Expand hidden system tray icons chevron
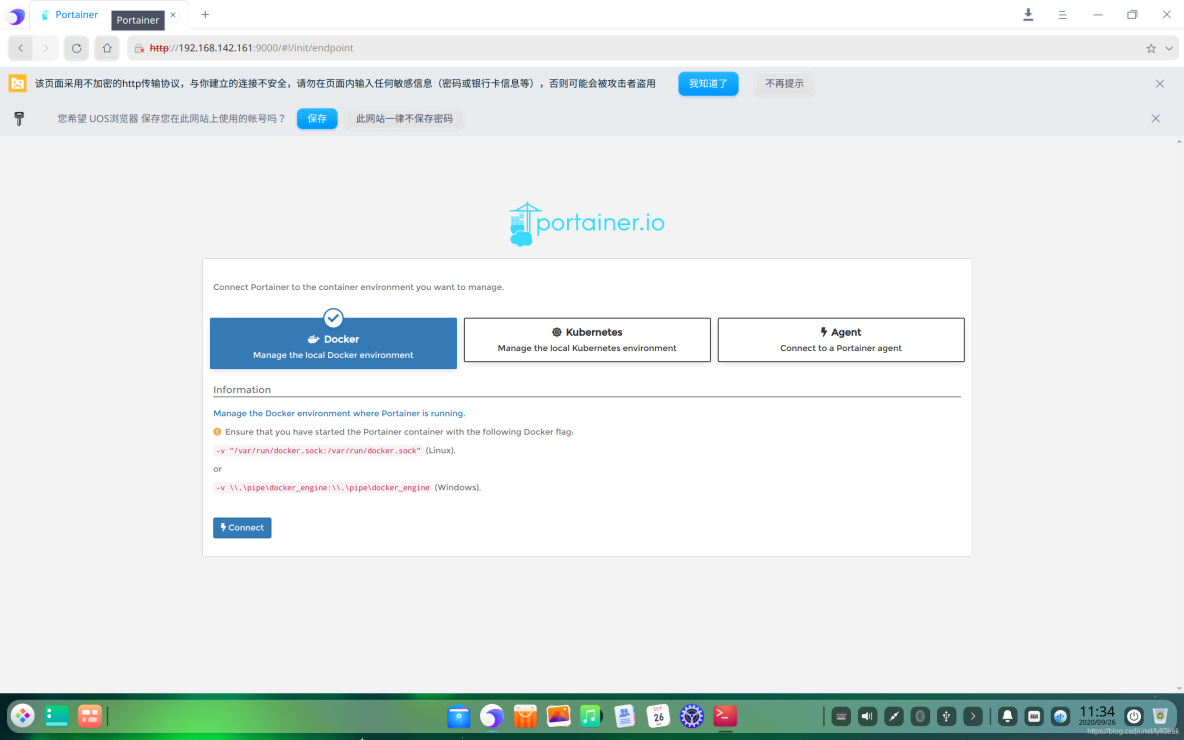Image resolution: width=1184 pixels, height=740 pixels. 971,715
